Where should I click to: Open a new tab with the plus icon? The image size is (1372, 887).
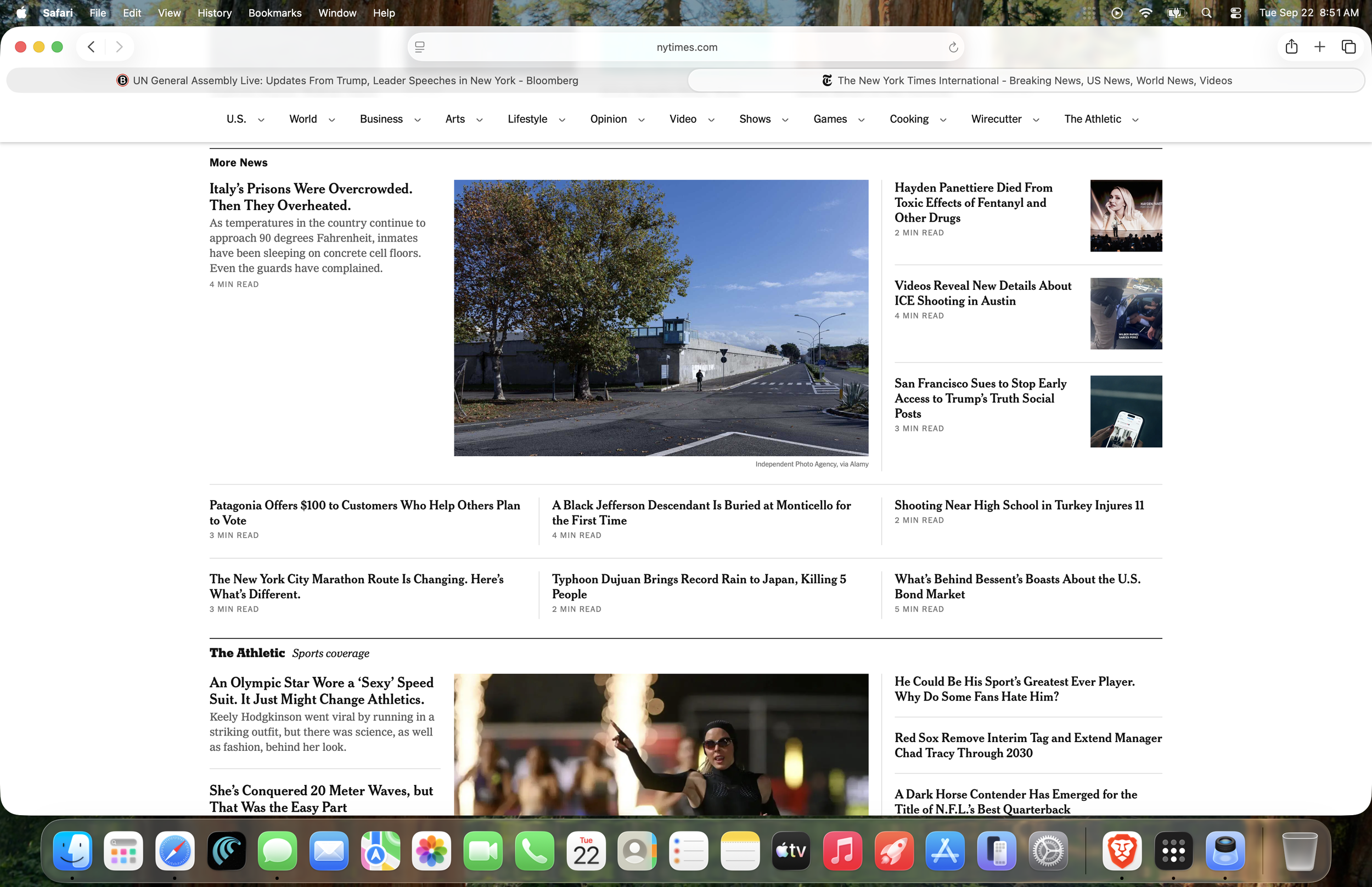1320,47
